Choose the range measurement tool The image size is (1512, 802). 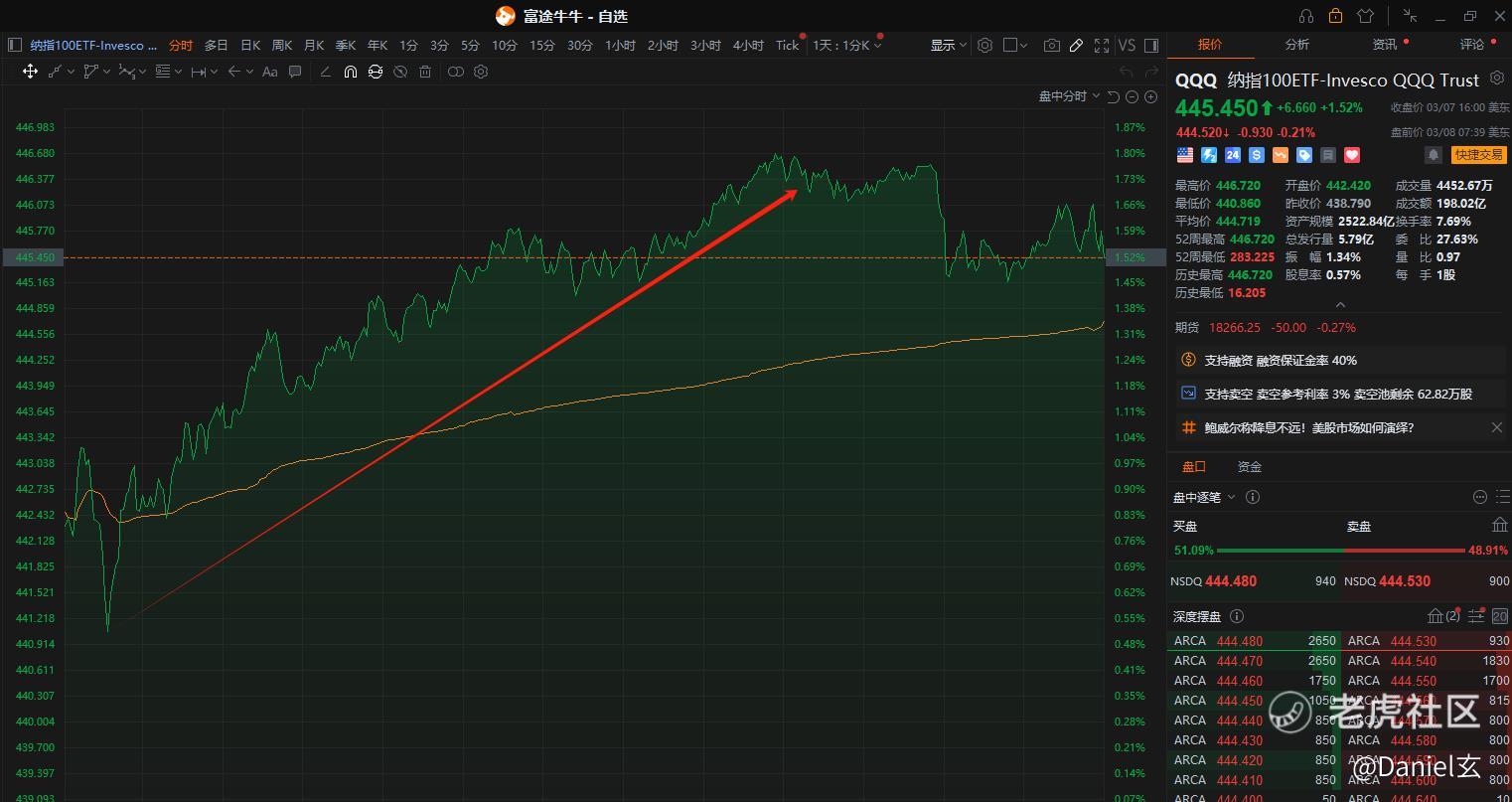tap(199, 72)
